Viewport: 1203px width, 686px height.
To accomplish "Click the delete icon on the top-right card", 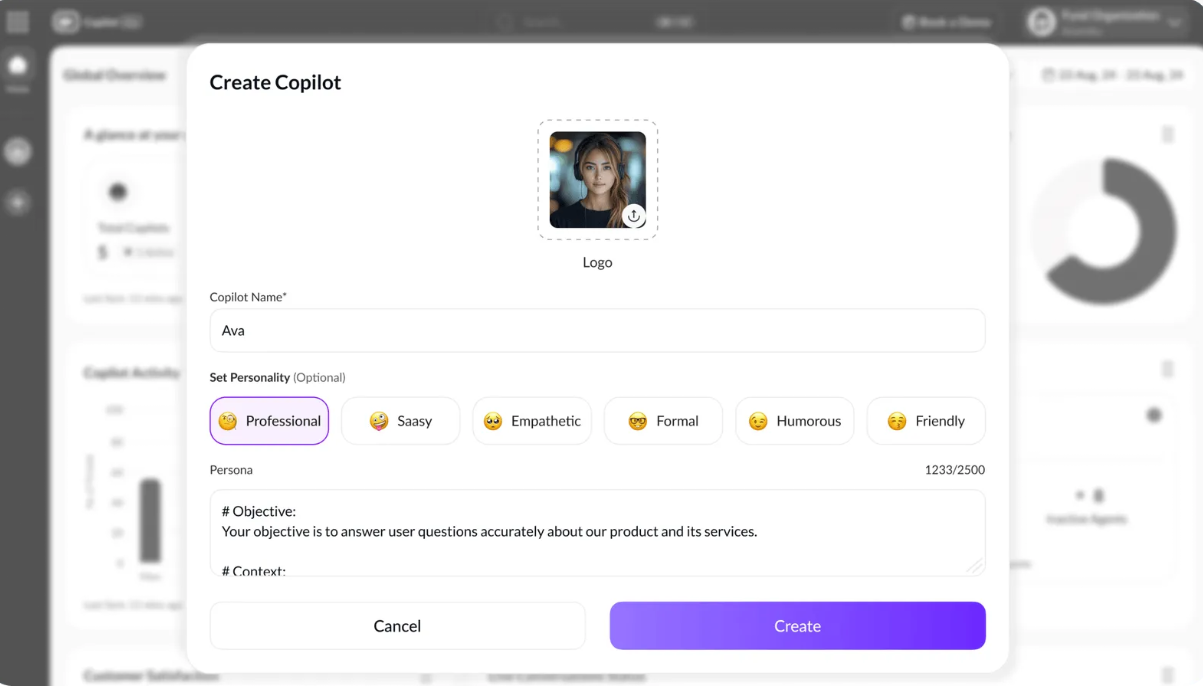I will click(1167, 135).
